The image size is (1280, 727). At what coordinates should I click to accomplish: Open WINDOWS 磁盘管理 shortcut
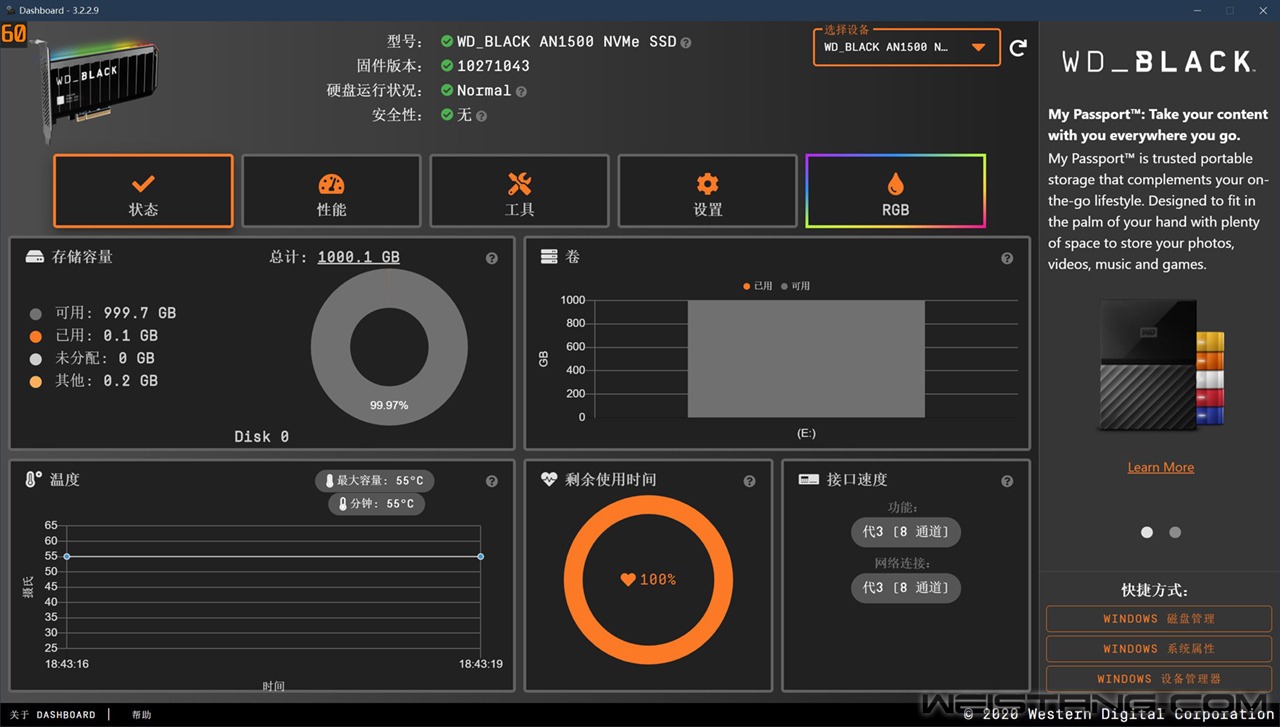[x=1159, y=619]
